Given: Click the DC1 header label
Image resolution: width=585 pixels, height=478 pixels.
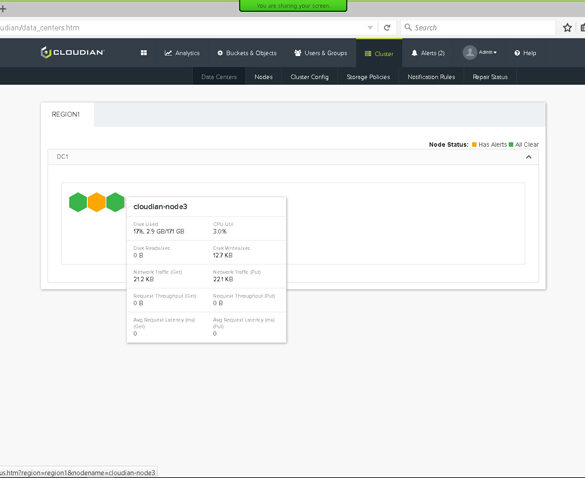Looking at the screenshot, I should pyautogui.click(x=62, y=157).
